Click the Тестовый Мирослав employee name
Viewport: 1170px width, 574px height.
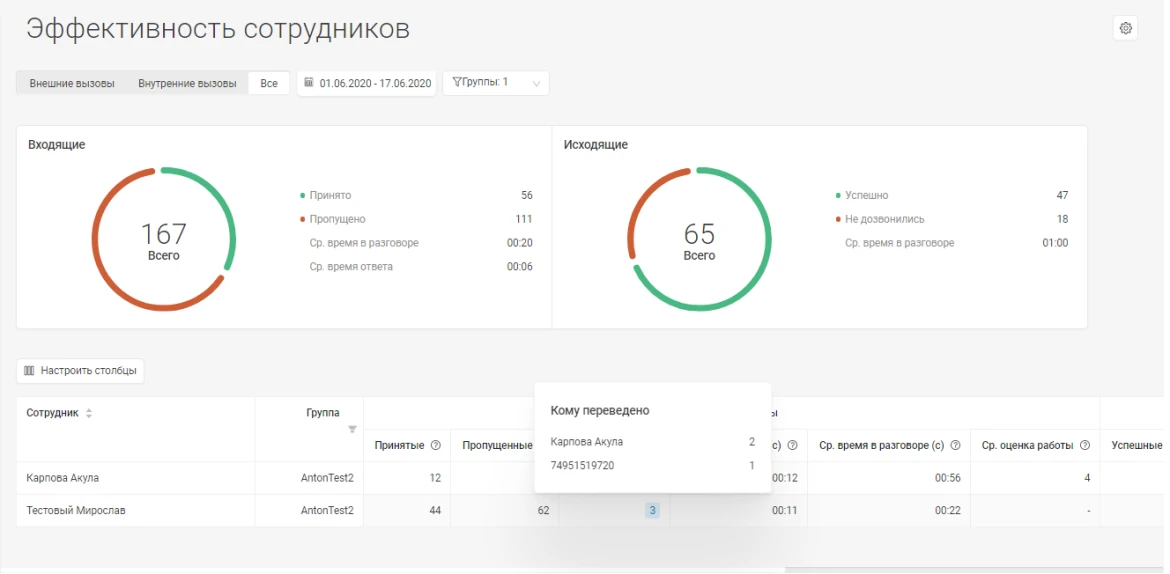point(76,511)
